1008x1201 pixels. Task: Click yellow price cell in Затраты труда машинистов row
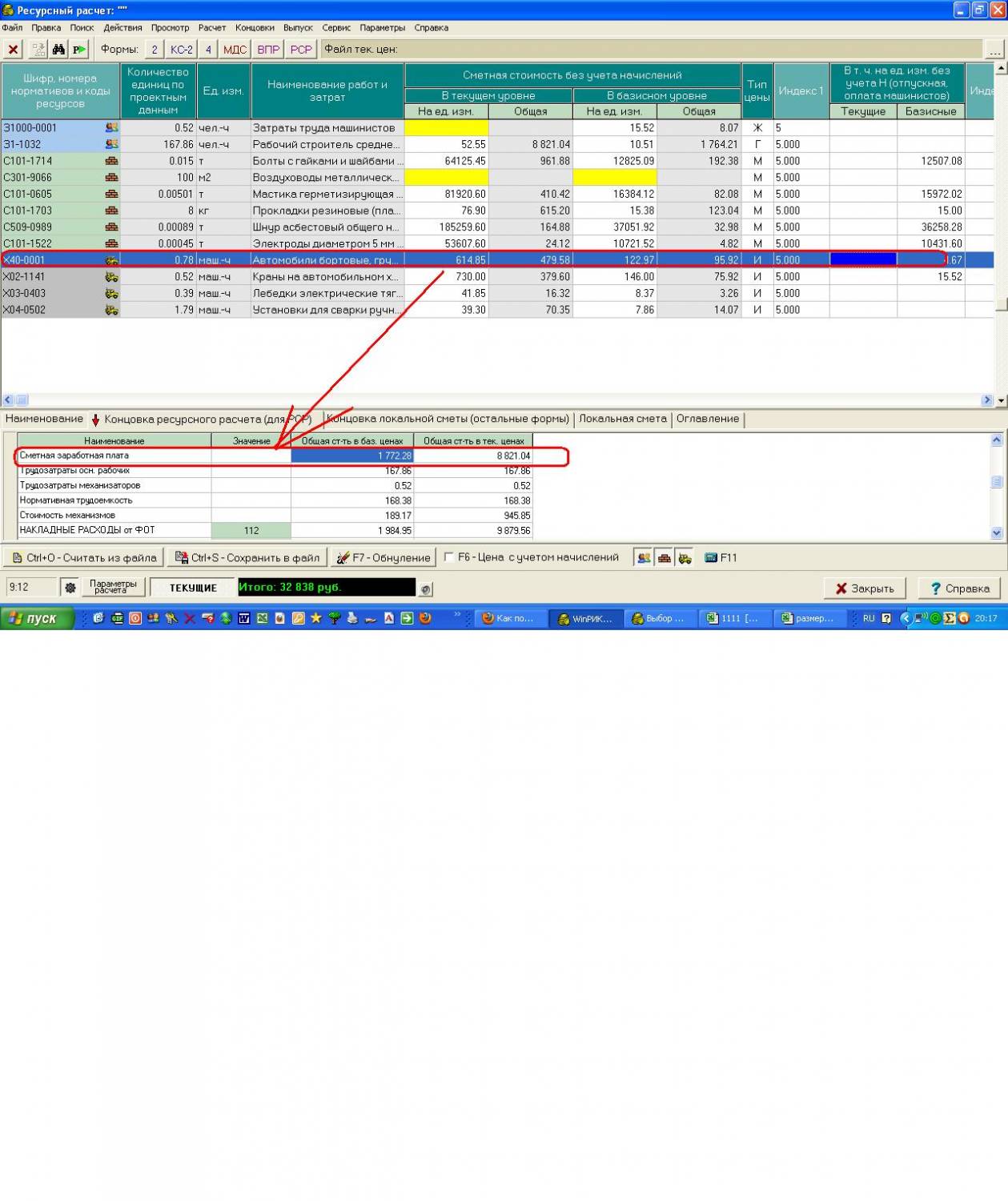coord(446,127)
